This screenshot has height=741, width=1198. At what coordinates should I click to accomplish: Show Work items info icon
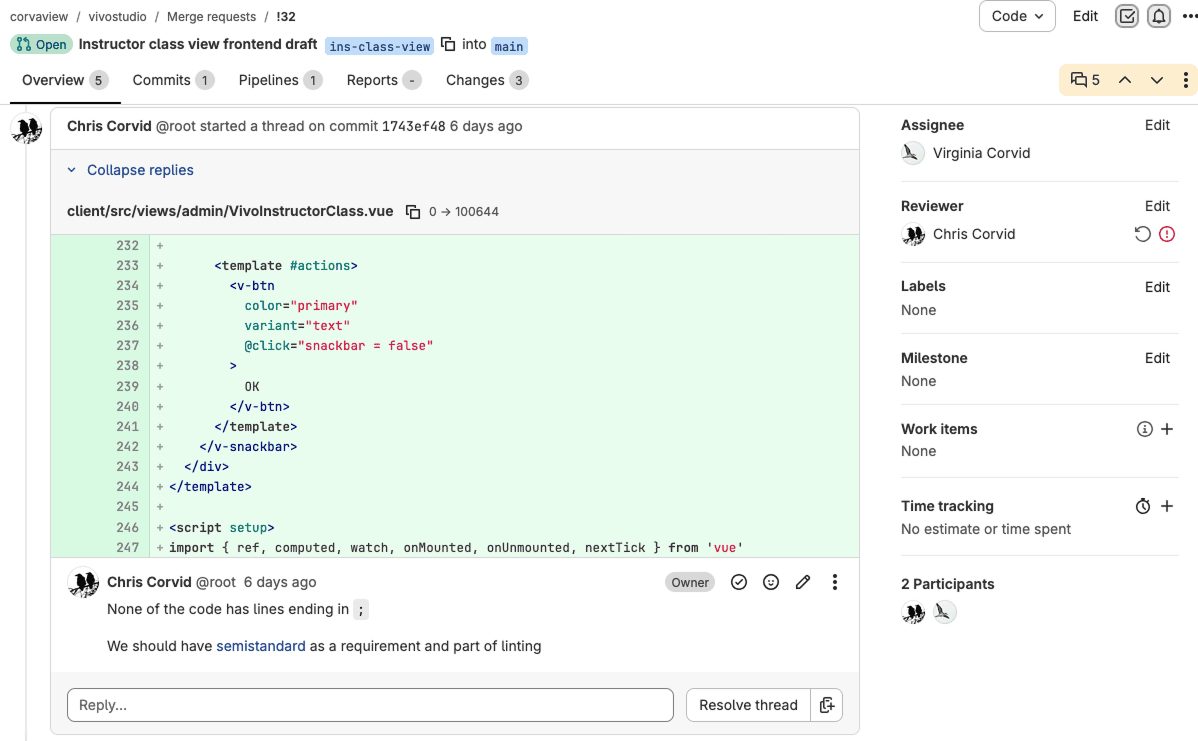[x=1145, y=429]
